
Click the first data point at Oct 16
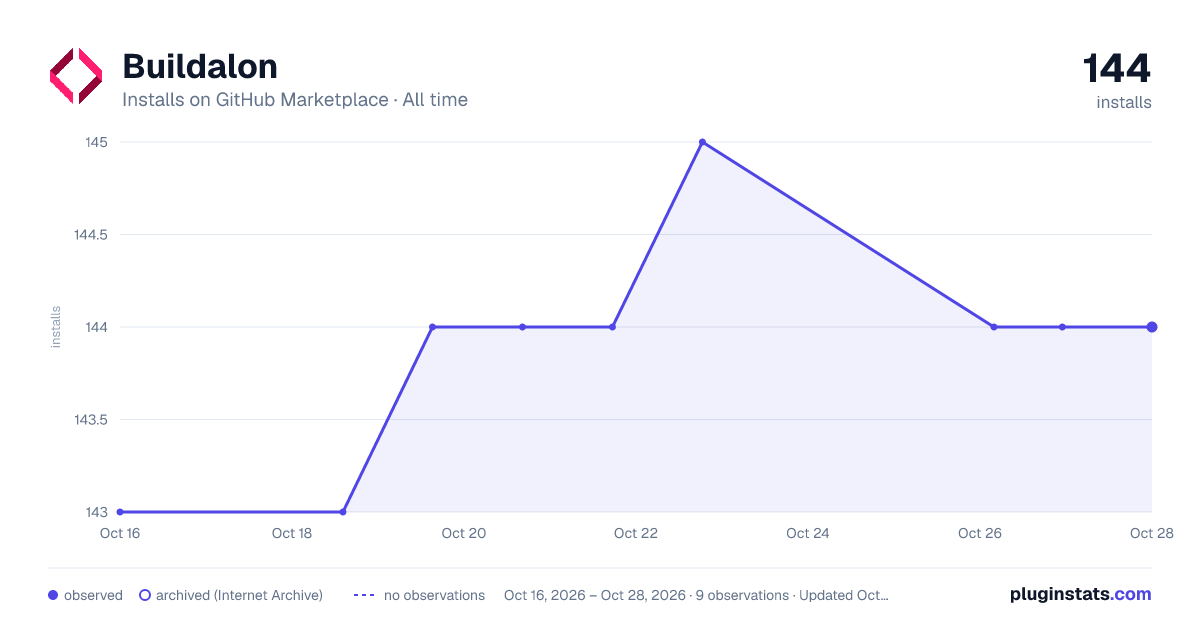120,512
